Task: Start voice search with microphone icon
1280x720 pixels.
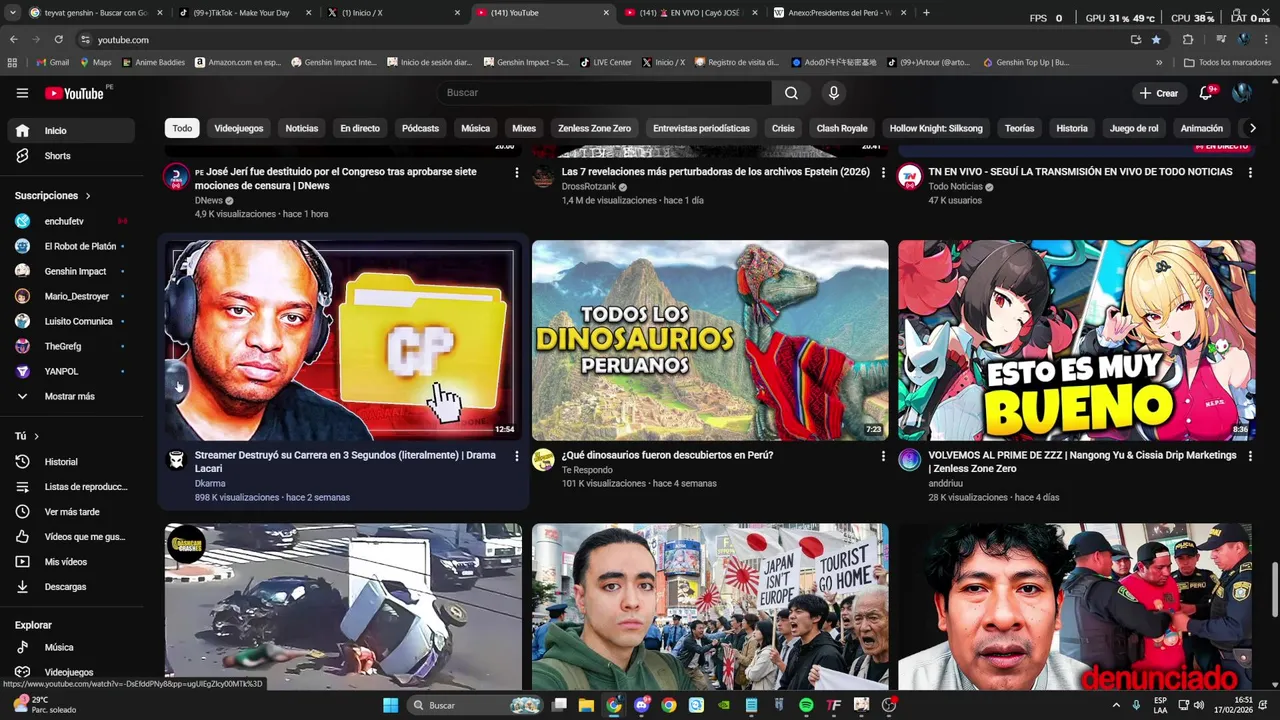Action: (834, 93)
